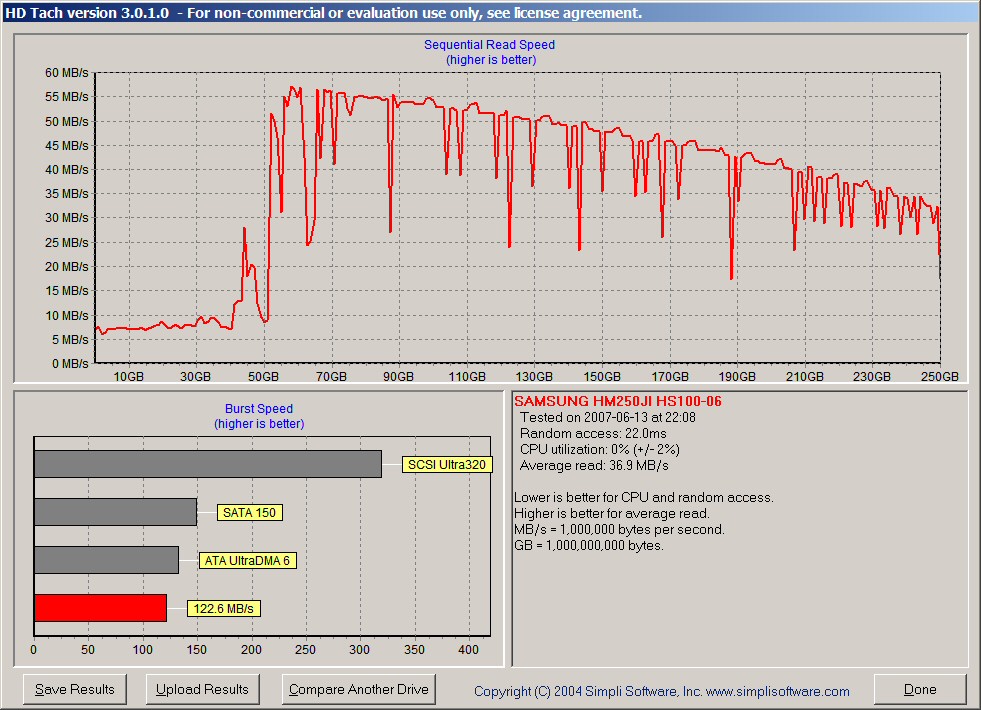Image resolution: width=981 pixels, height=710 pixels.
Task: Open Compare Another Drive
Action: coord(358,689)
